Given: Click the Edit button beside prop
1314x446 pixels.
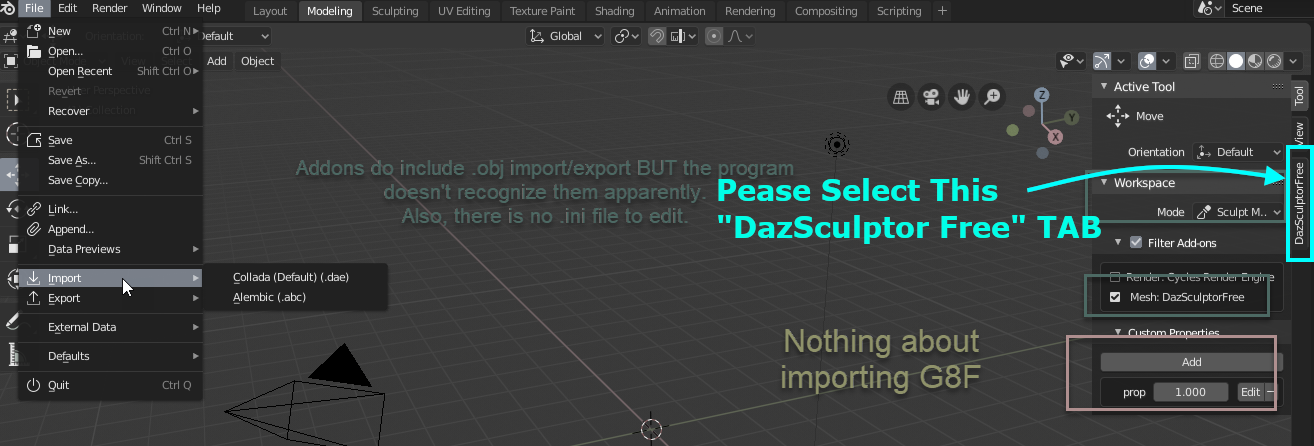Looking at the screenshot, I should pyautogui.click(x=1250, y=392).
